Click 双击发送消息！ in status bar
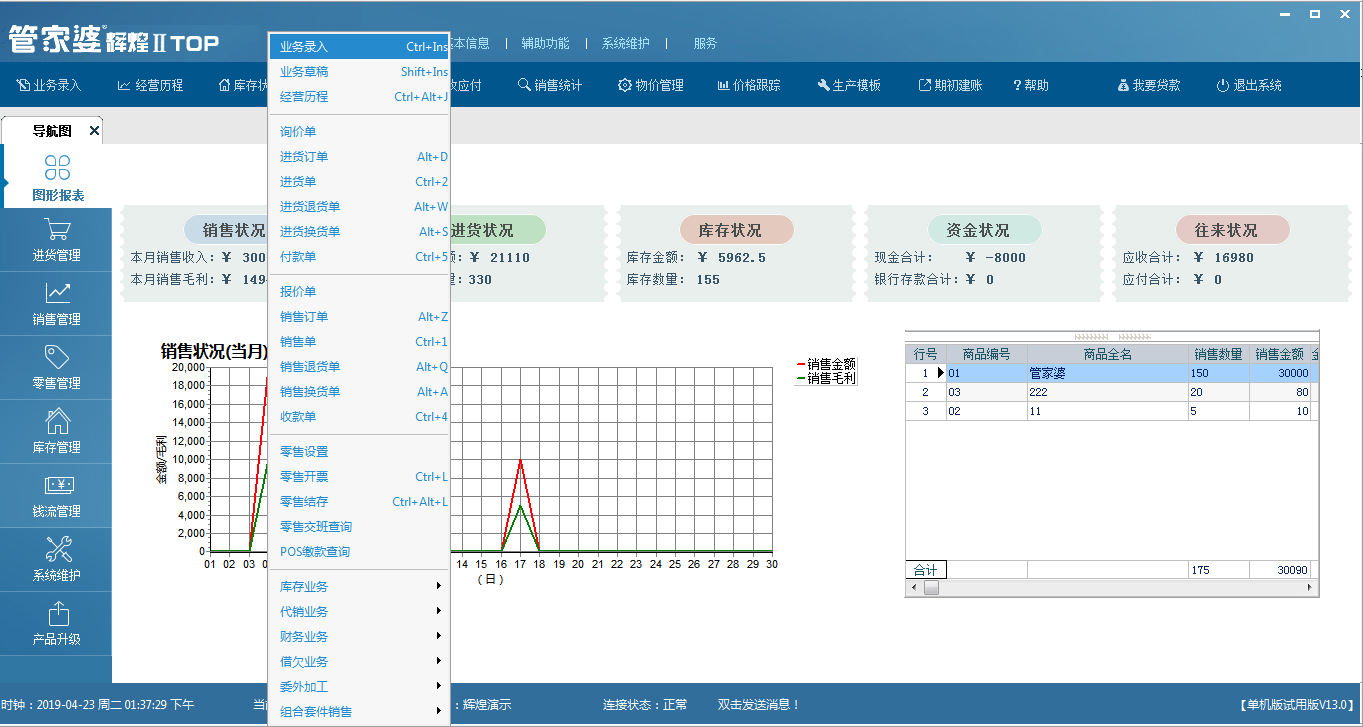Screen dimensions: 1363x727 [759, 705]
